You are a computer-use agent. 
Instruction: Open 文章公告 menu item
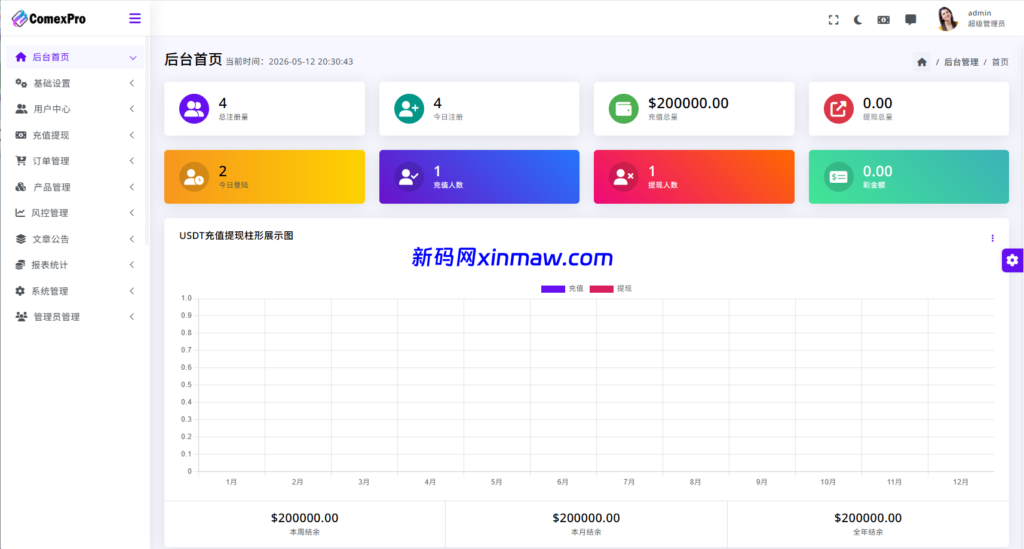pyautogui.click(x=75, y=239)
